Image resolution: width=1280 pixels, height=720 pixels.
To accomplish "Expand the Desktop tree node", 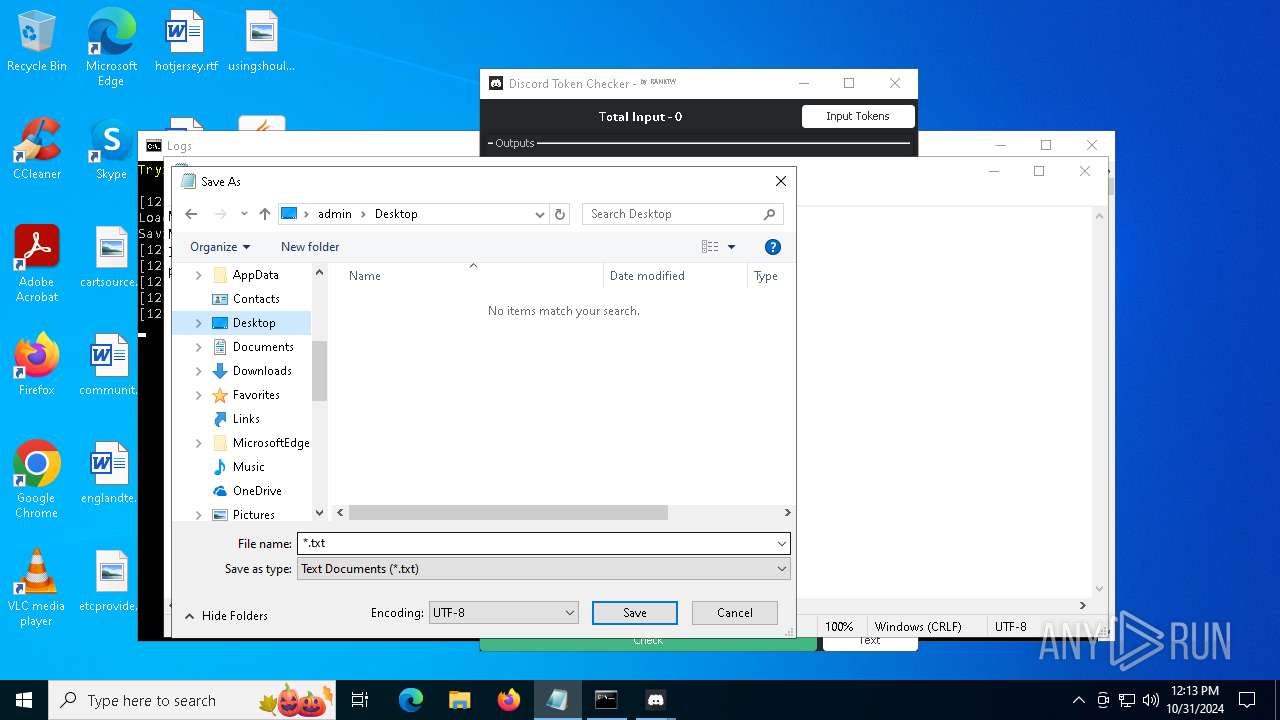I will (x=198, y=323).
